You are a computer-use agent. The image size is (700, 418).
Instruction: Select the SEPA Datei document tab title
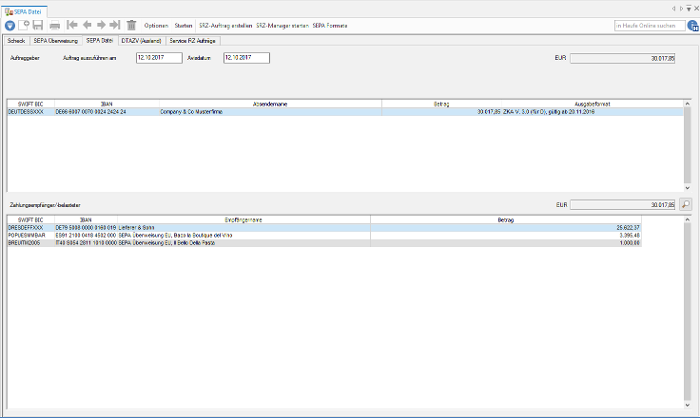28,12
